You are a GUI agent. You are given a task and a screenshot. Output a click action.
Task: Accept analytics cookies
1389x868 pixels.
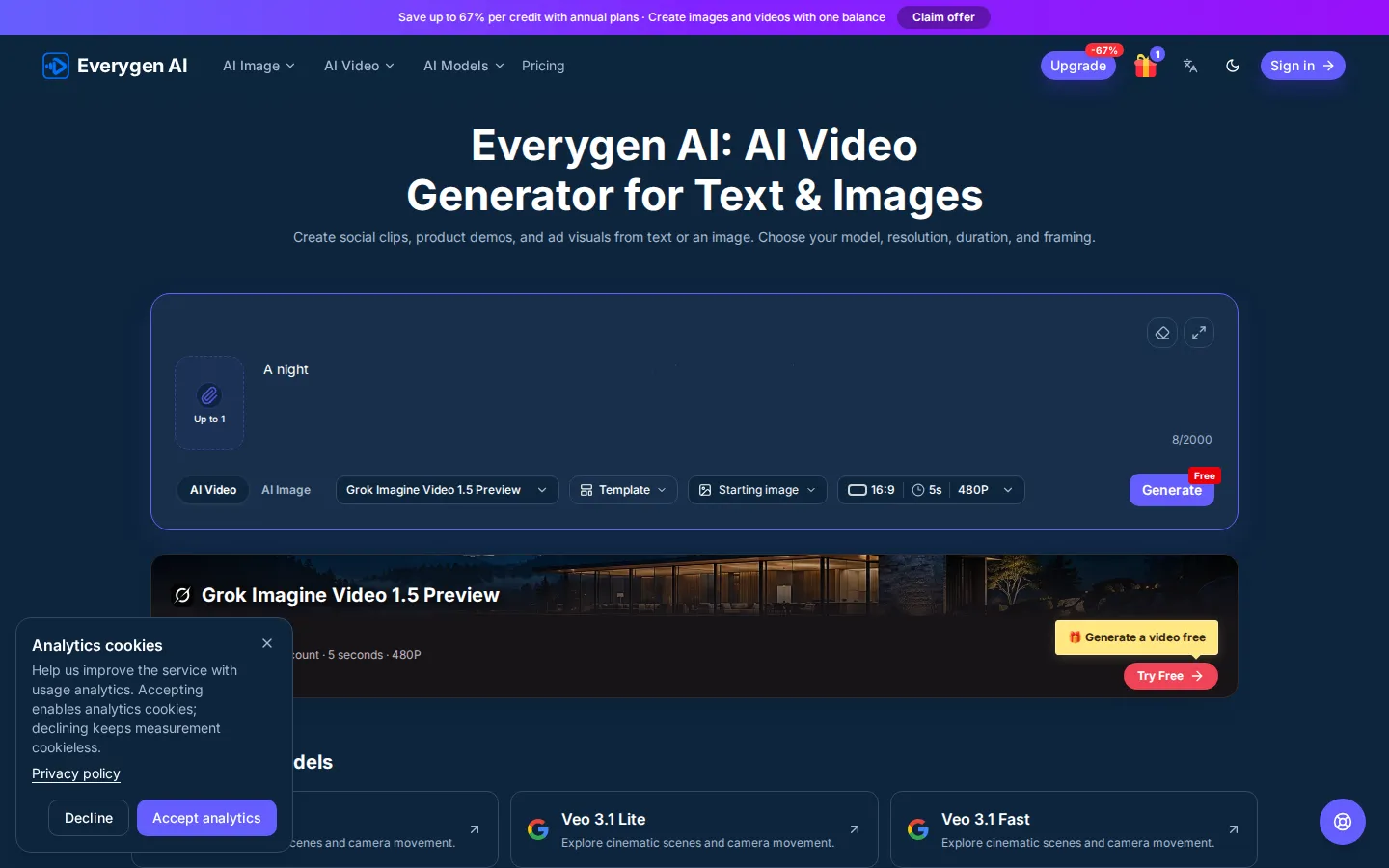pos(206,818)
